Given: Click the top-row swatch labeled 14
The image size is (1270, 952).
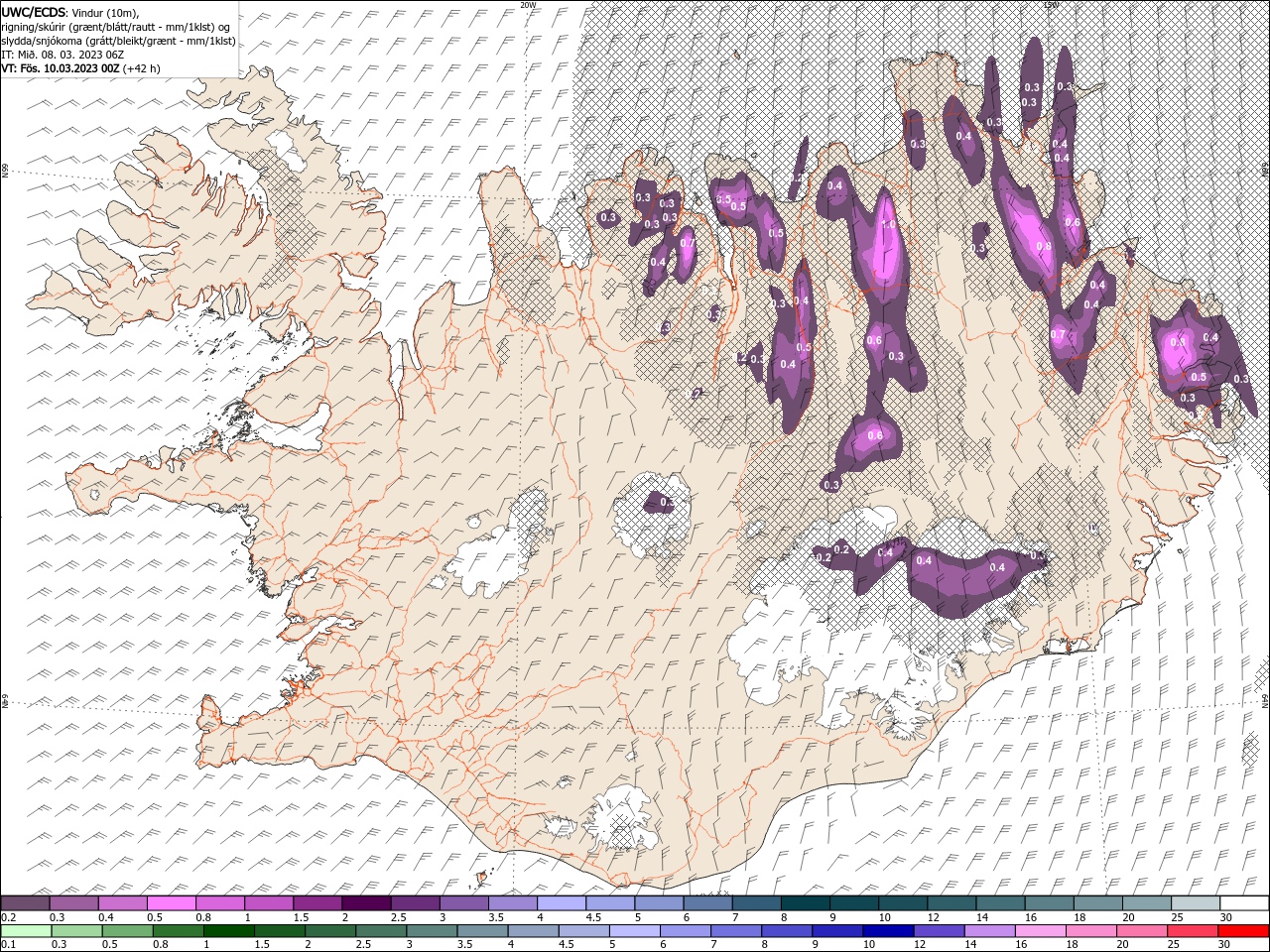Looking at the screenshot, I should [x=1000, y=903].
